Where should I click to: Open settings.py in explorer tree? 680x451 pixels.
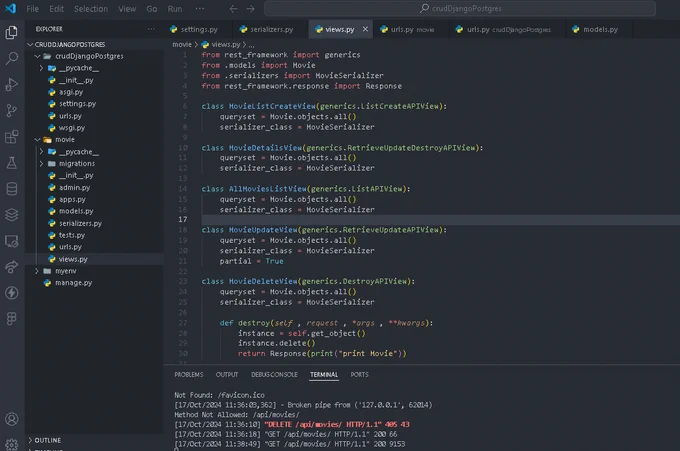pyautogui.click(x=77, y=104)
